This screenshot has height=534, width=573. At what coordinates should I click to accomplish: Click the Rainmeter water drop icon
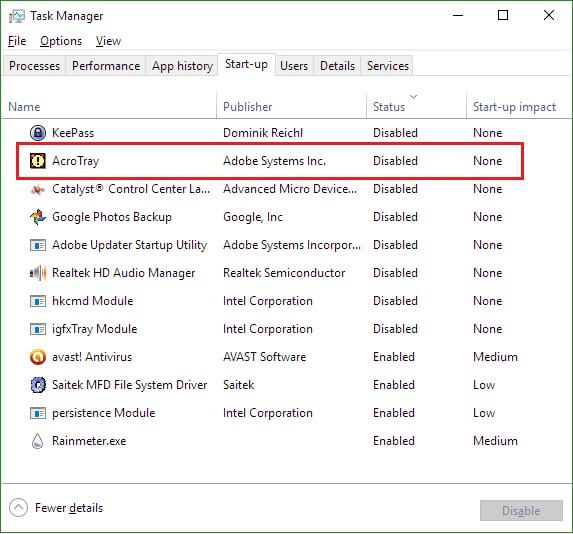tap(38, 441)
